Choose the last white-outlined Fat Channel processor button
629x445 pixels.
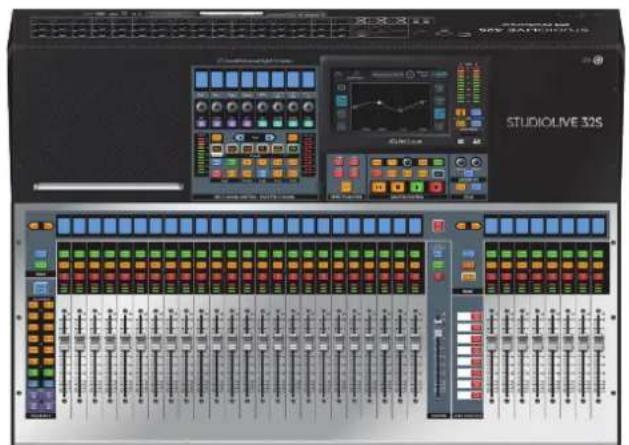(293, 149)
